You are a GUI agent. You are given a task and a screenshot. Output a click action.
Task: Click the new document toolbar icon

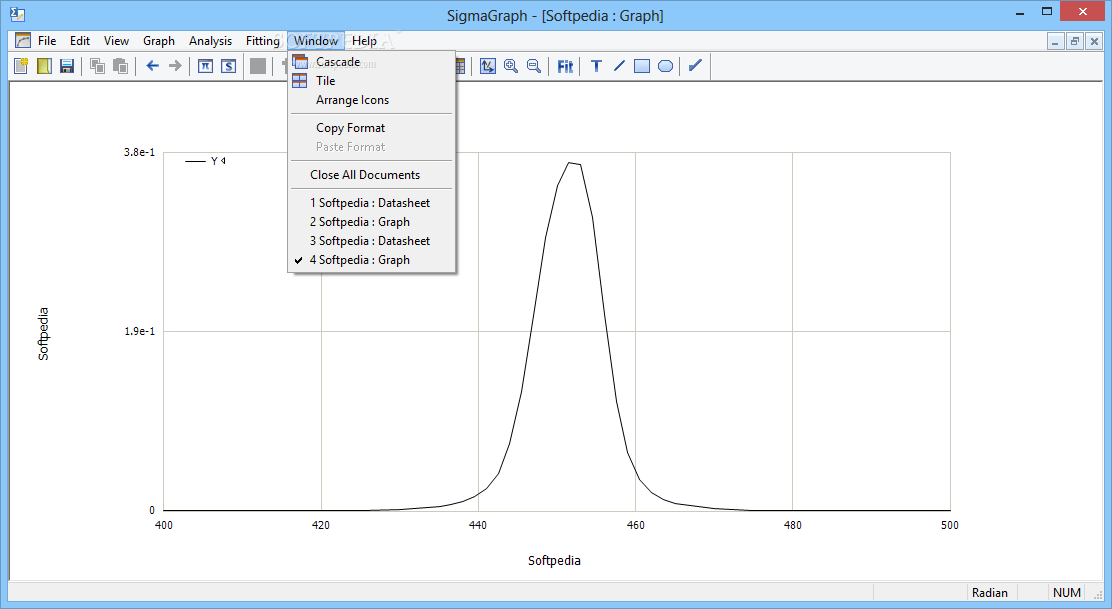(21, 66)
